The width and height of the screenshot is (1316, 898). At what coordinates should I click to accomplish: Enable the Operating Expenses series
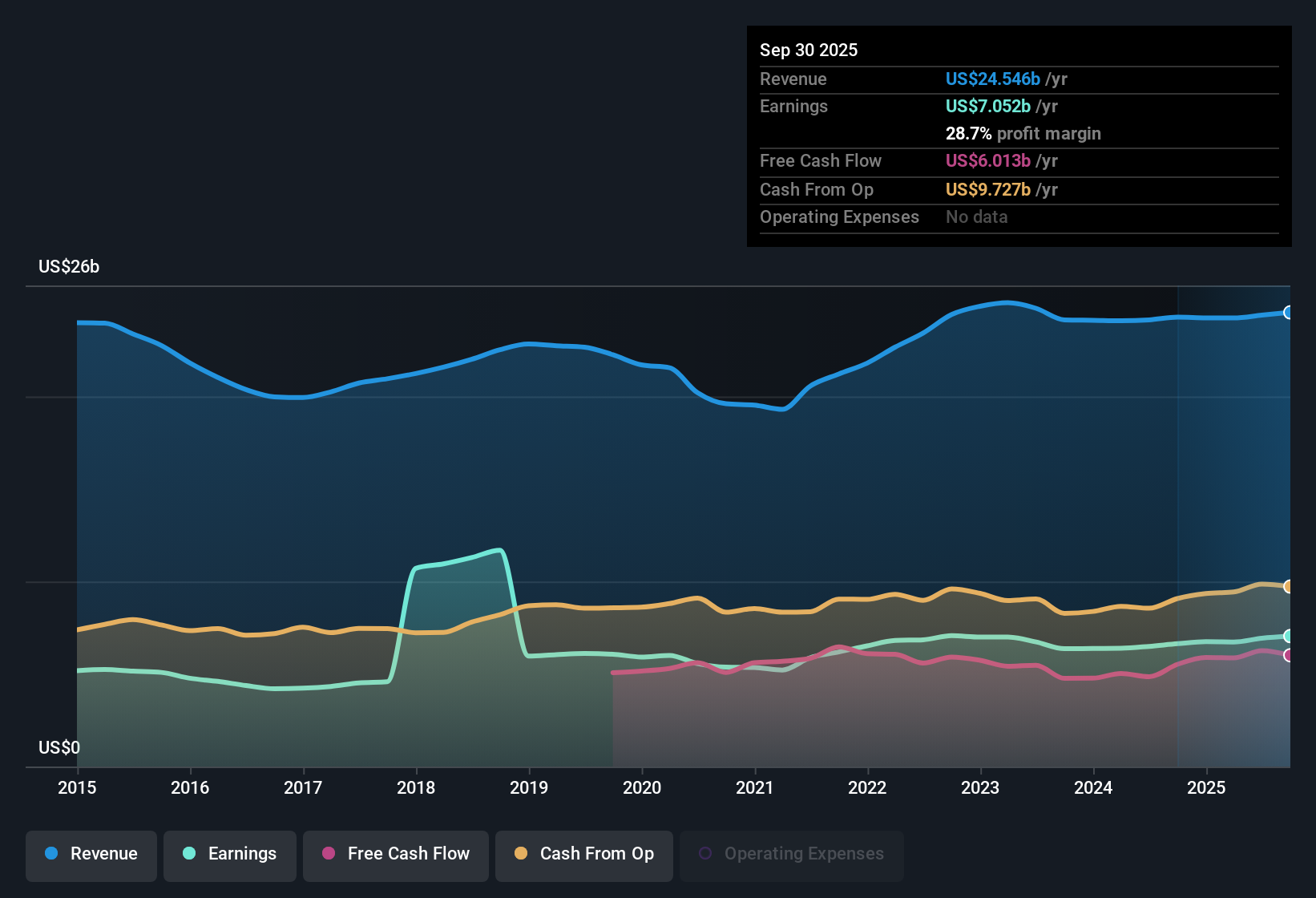[x=791, y=854]
